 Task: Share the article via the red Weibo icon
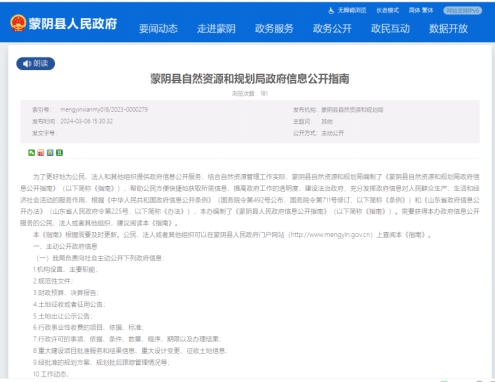click(41, 153)
